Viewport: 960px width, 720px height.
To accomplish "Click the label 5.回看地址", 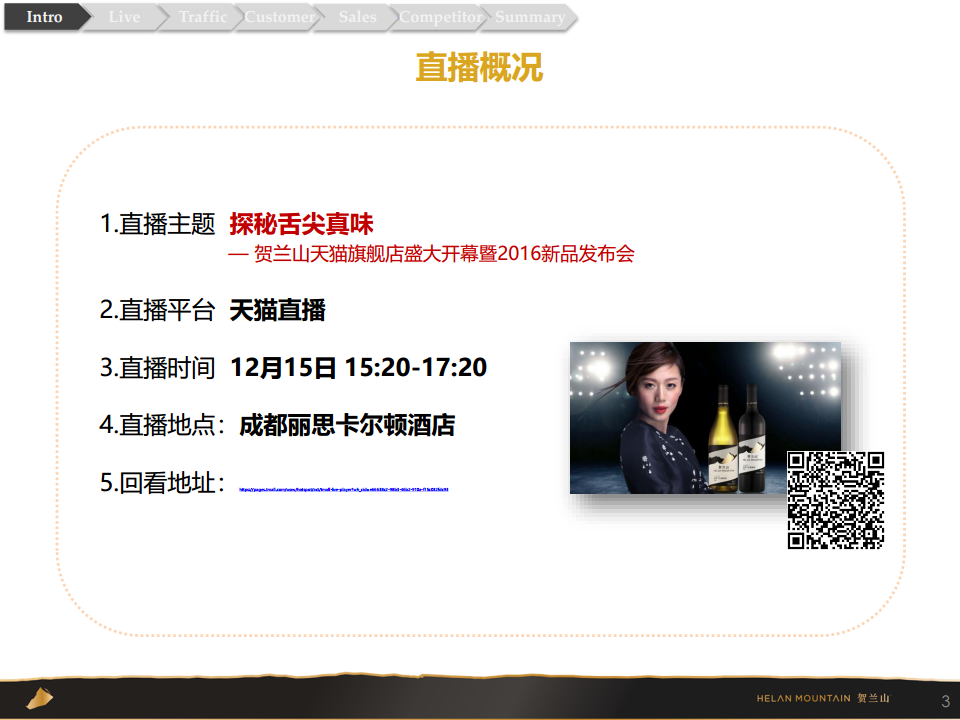I will (162, 483).
